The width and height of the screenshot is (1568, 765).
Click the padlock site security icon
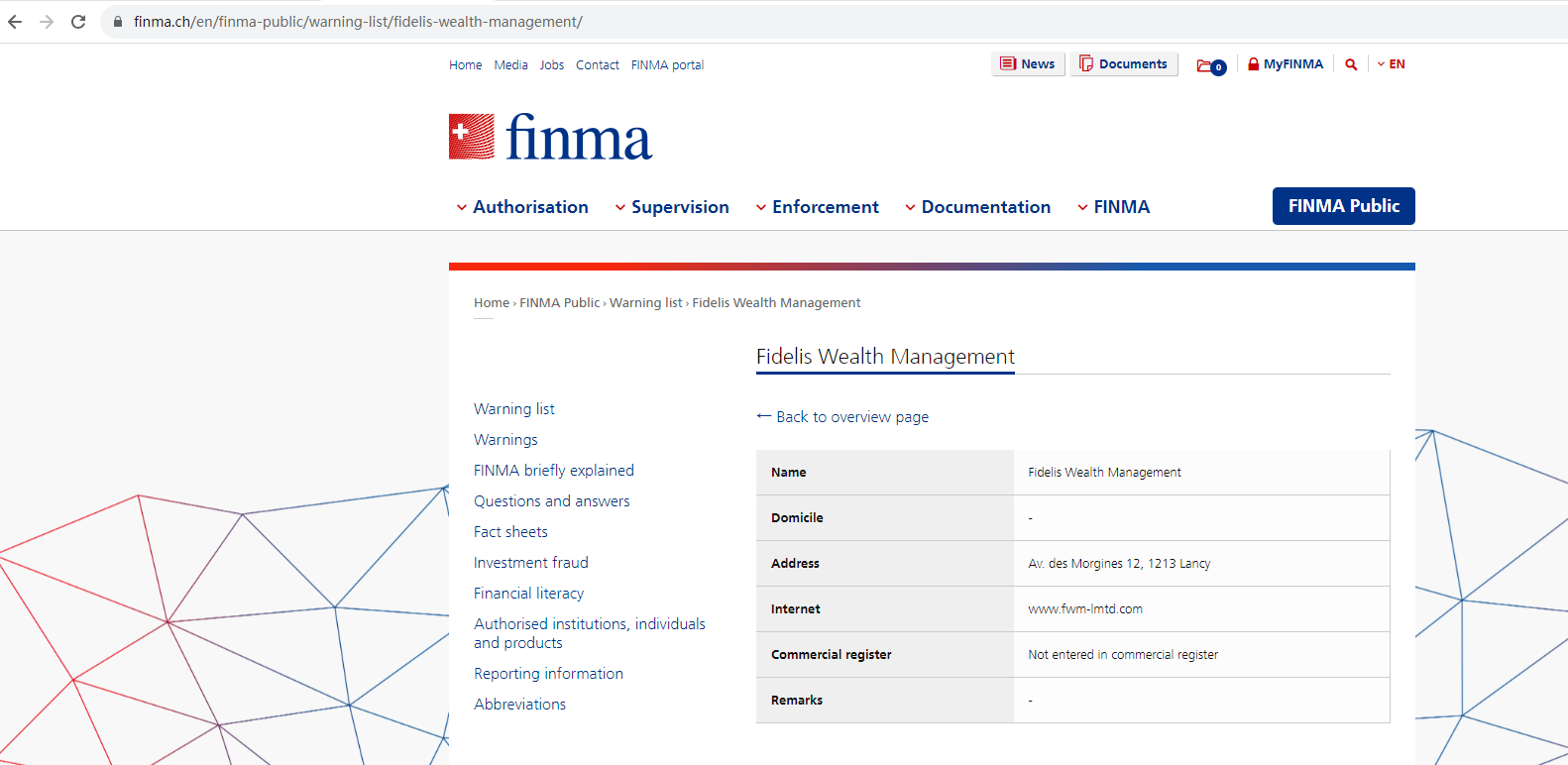click(x=118, y=22)
